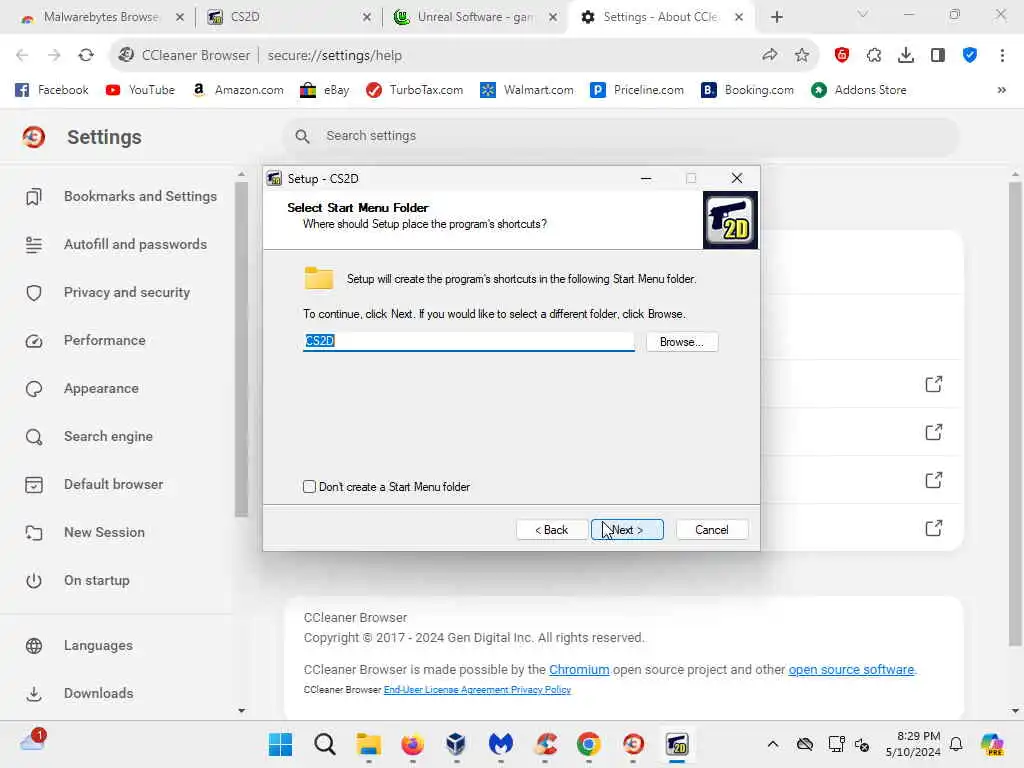Viewport: 1024px width, 768px height.
Task: Open a new browser tab
Action: click(x=776, y=17)
